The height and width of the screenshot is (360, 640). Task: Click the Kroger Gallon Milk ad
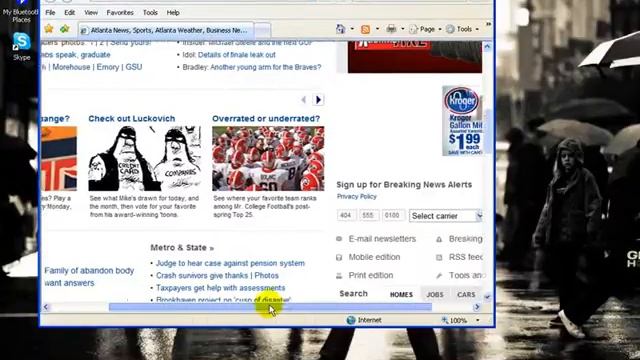click(x=463, y=121)
